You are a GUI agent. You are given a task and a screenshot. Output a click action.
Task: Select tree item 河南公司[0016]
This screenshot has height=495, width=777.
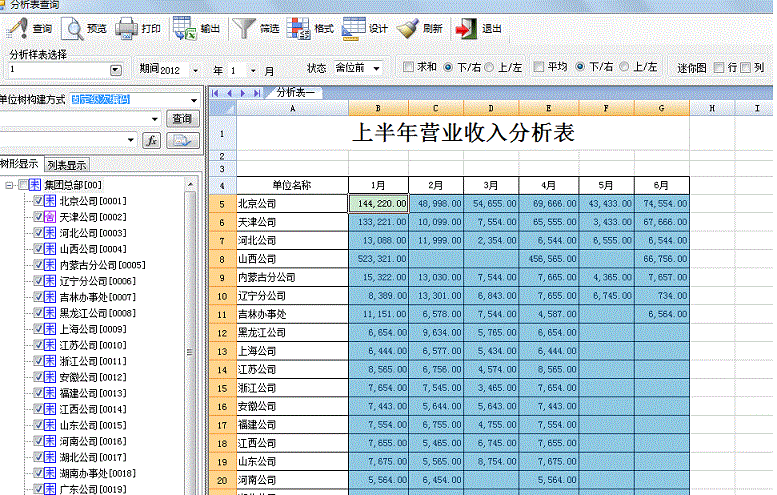click(x=93, y=441)
